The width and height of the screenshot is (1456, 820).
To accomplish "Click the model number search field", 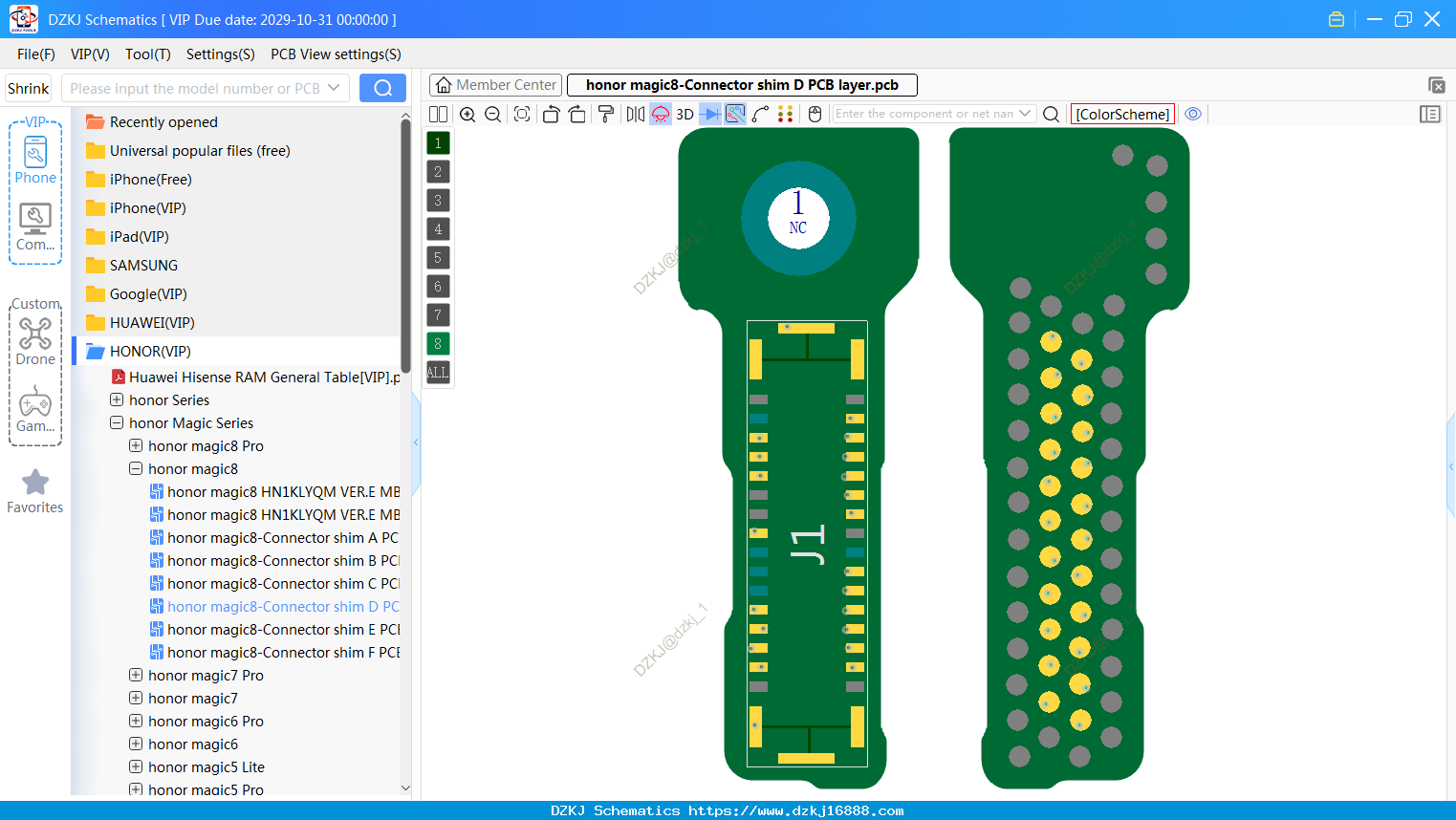I will point(206,88).
